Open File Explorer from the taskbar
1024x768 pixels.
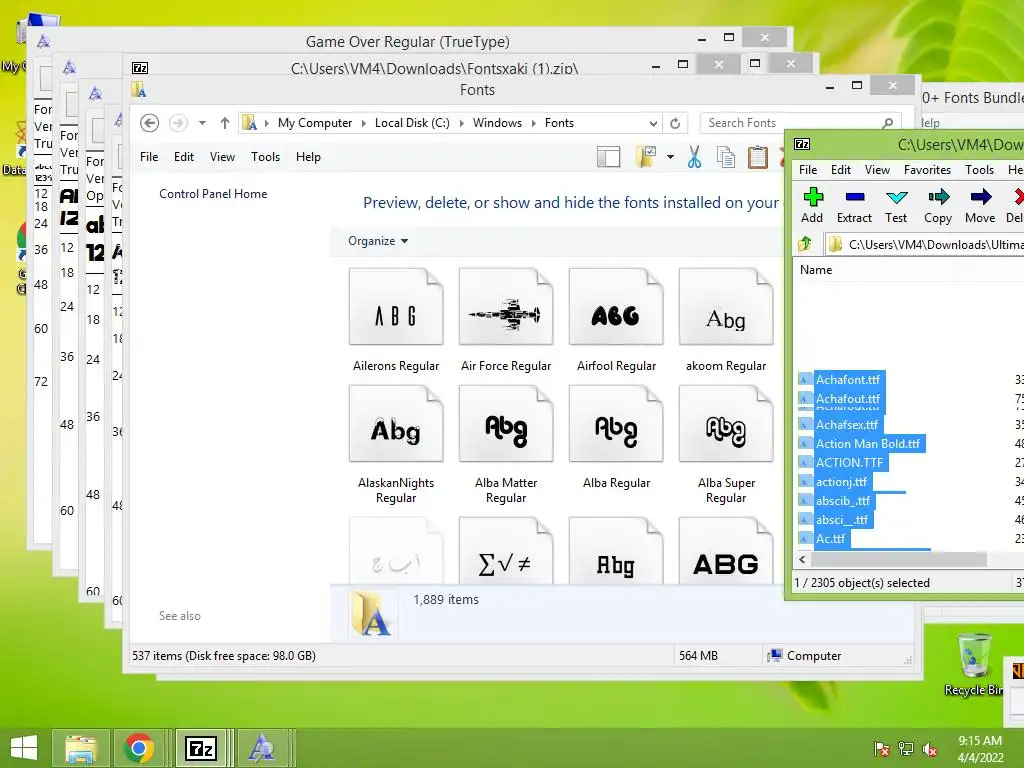(x=81, y=748)
